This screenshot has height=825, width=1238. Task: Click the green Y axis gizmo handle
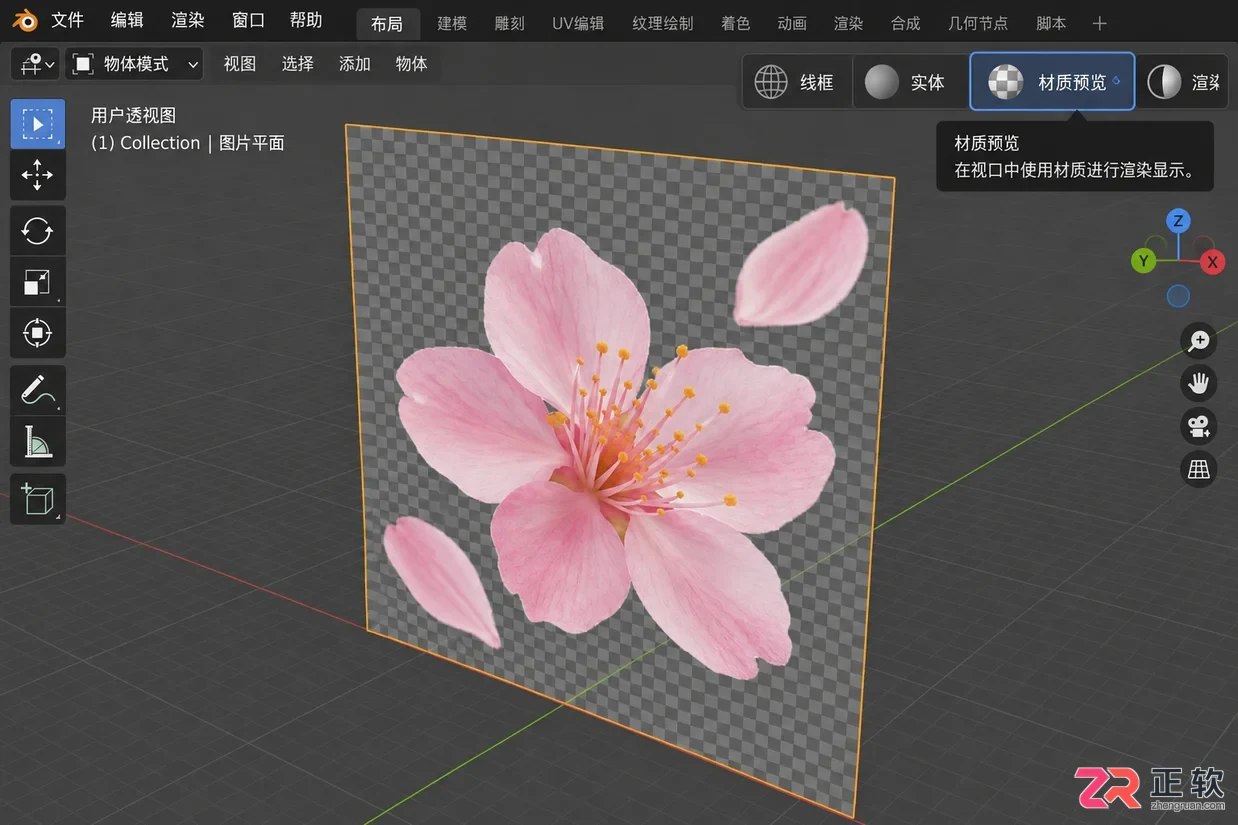(1143, 261)
